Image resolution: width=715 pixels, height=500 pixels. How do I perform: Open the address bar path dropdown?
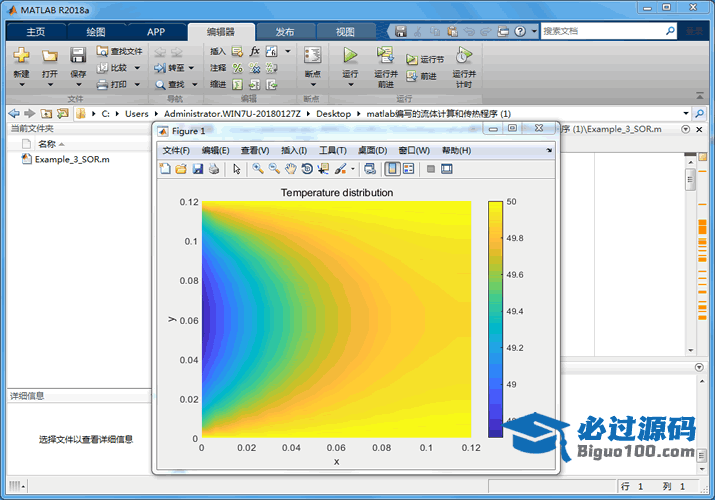click(686, 113)
